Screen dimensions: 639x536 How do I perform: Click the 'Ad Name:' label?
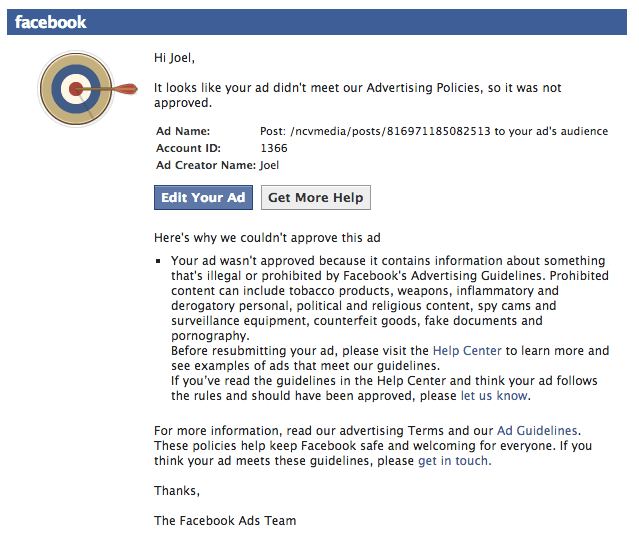pos(184,132)
